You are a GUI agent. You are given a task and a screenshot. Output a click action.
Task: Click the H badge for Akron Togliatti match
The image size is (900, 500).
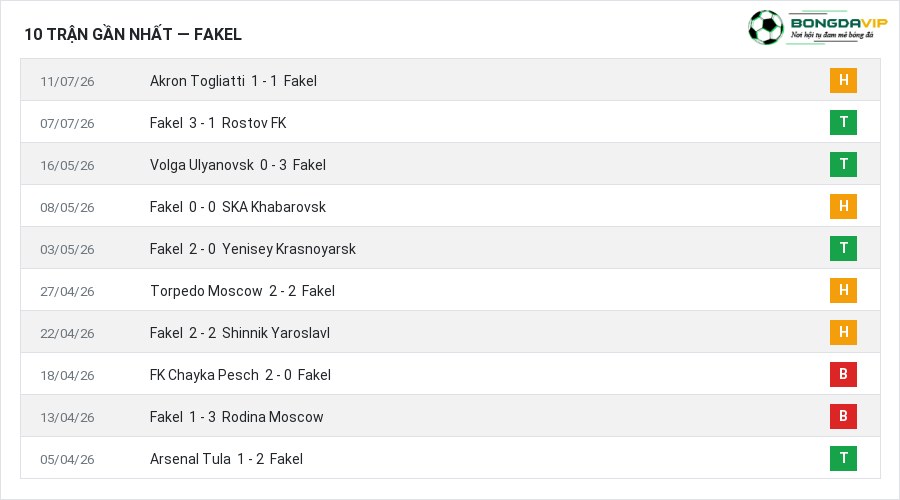click(843, 80)
